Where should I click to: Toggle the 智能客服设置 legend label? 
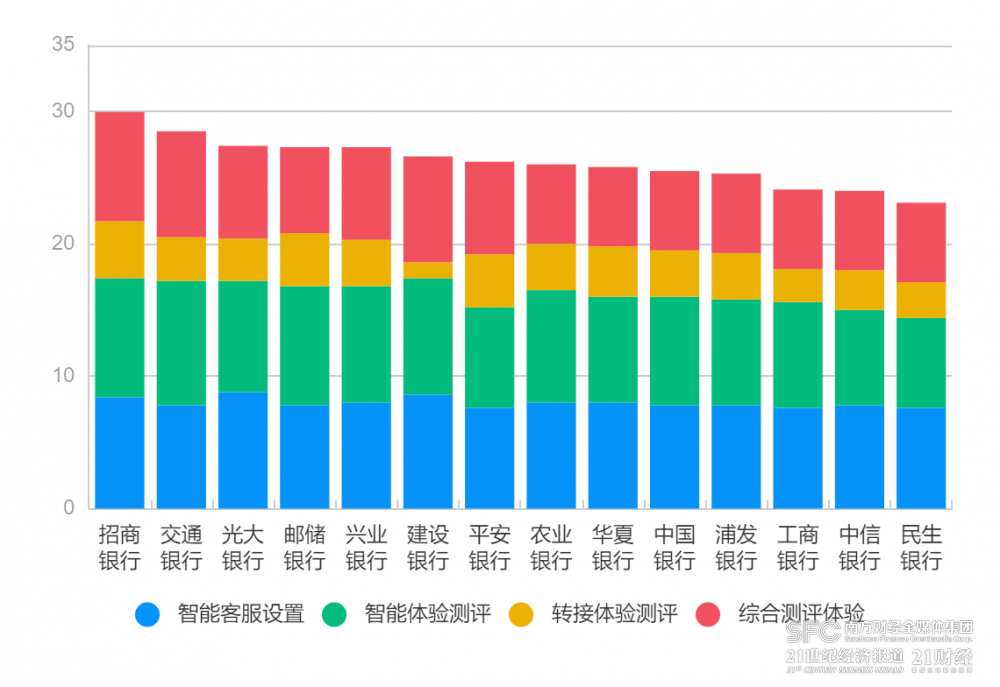(241, 614)
